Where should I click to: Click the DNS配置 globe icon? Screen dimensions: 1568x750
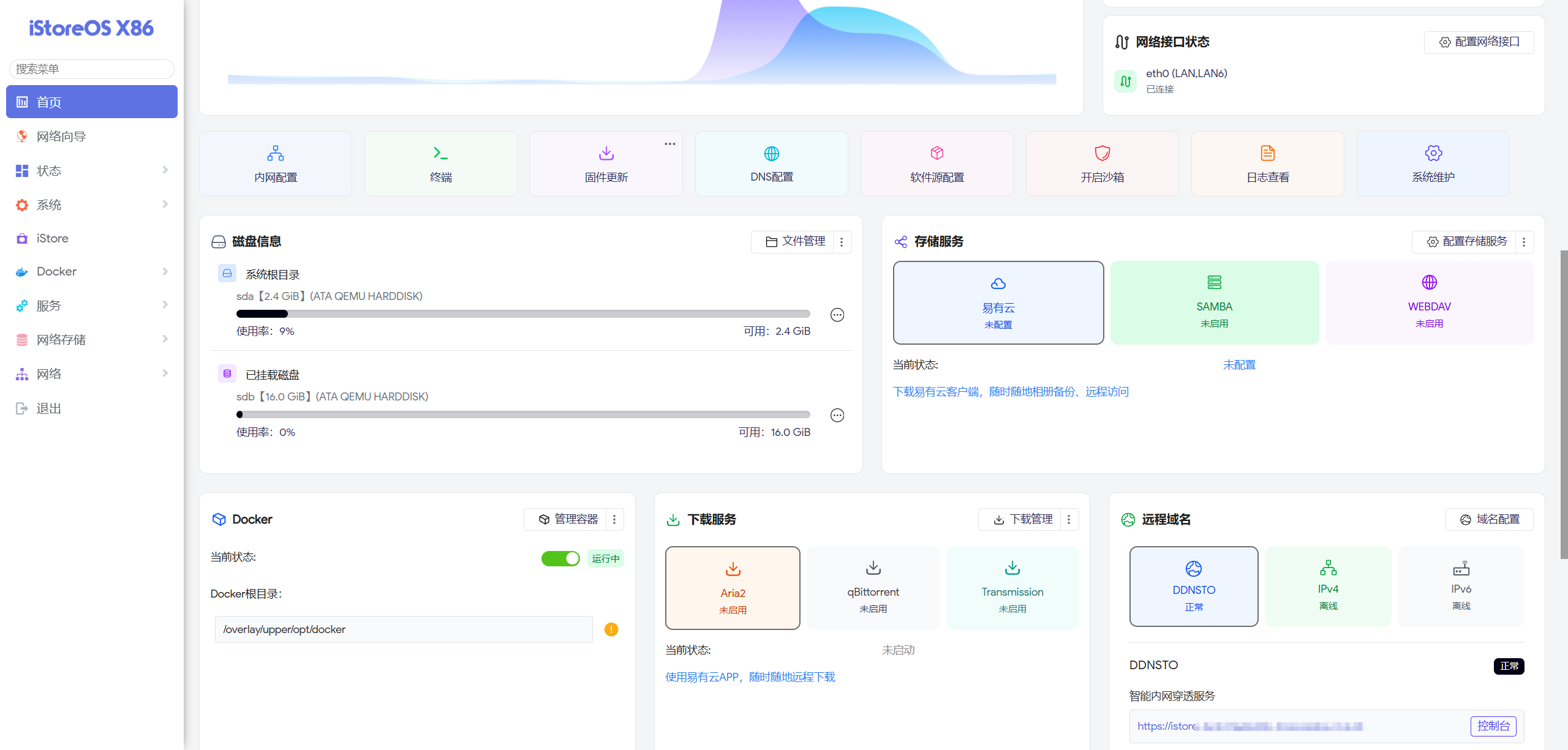(x=771, y=153)
